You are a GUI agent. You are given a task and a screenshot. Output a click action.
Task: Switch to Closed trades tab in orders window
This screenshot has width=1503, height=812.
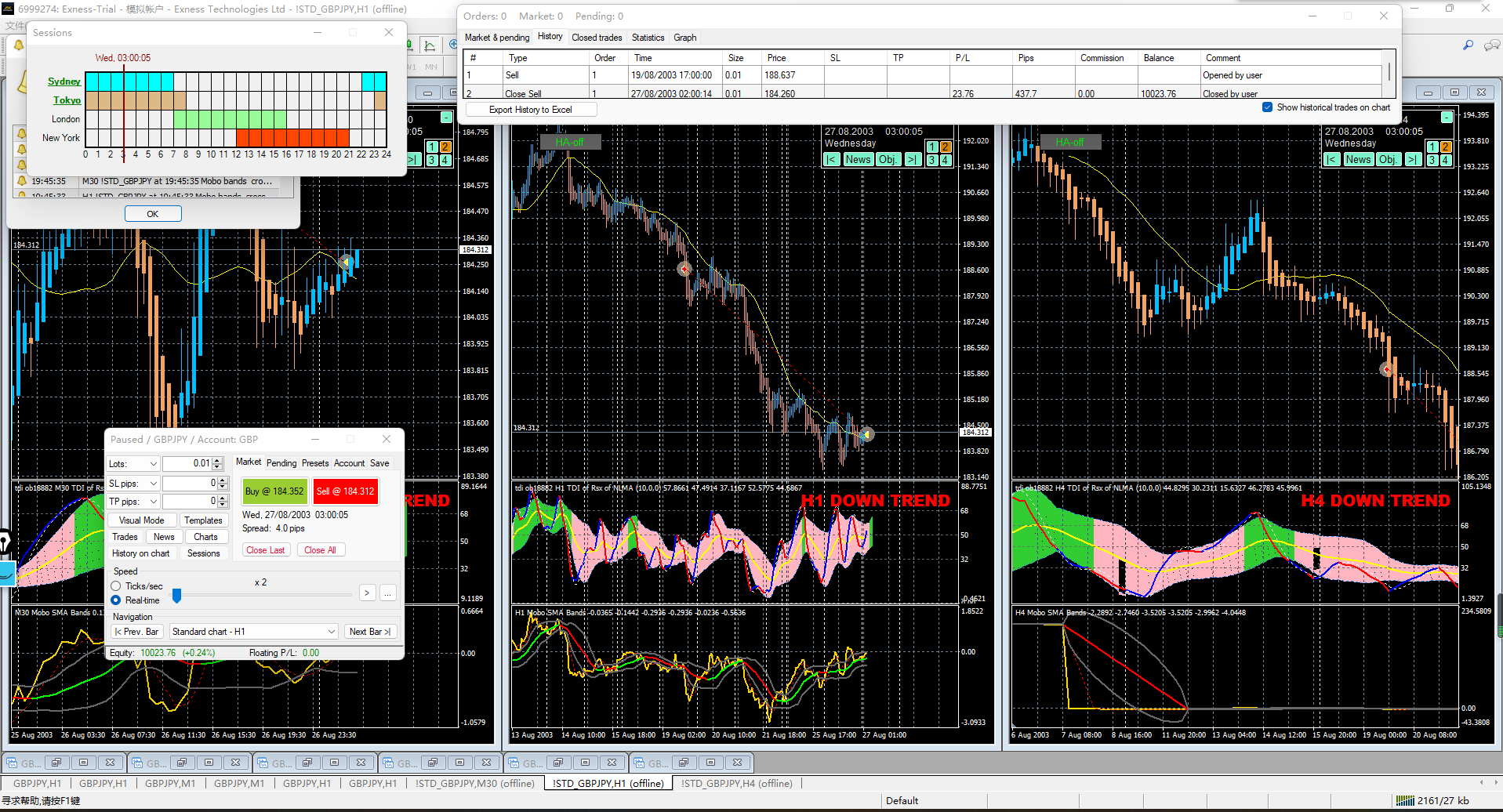[597, 38]
